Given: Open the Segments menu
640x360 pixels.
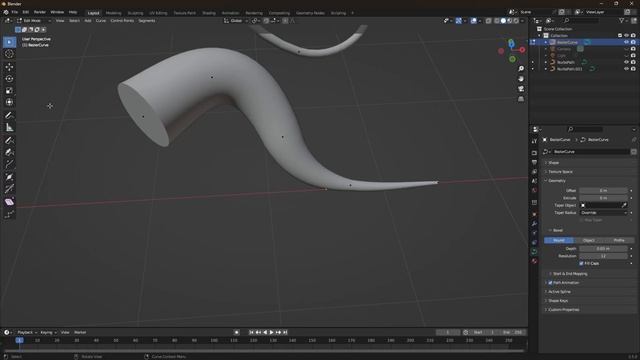Looking at the screenshot, I should [x=147, y=20].
